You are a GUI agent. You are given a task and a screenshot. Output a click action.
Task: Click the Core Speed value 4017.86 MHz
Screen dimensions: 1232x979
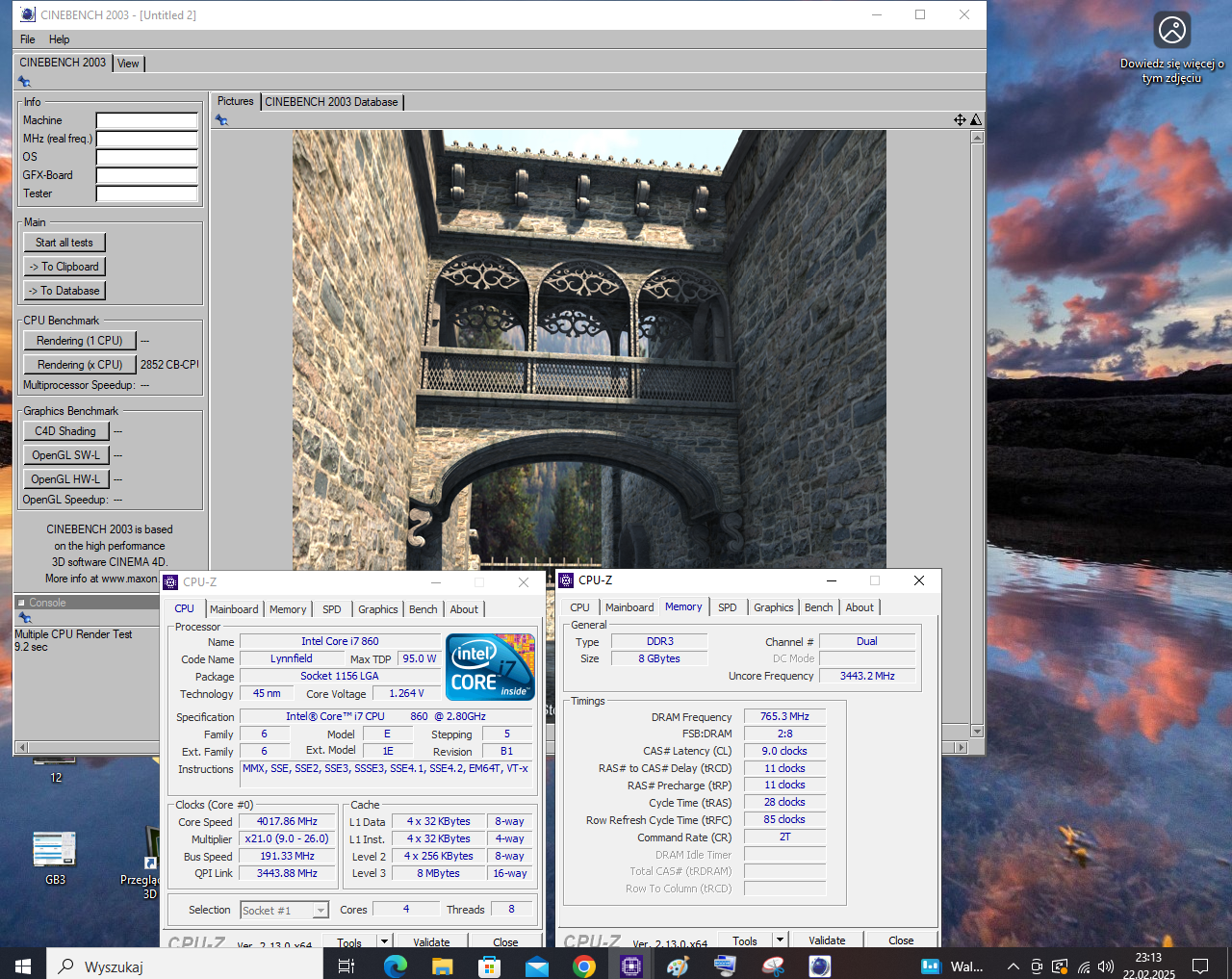coord(287,821)
